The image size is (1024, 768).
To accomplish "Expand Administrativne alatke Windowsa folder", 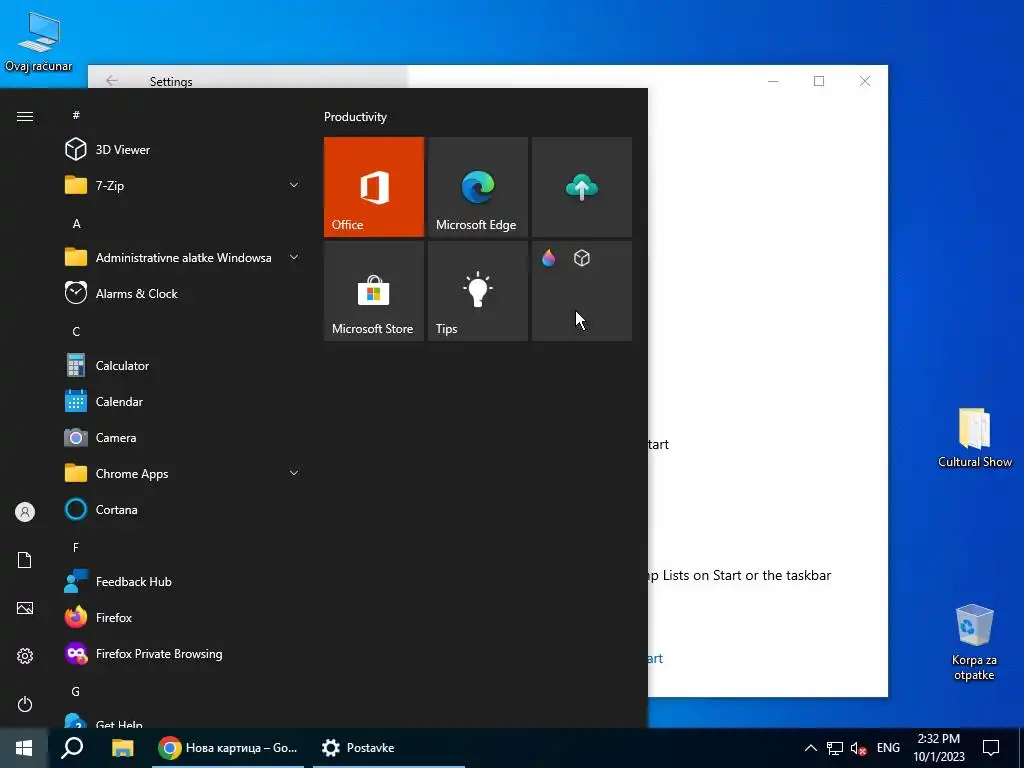I will tap(183, 257).
